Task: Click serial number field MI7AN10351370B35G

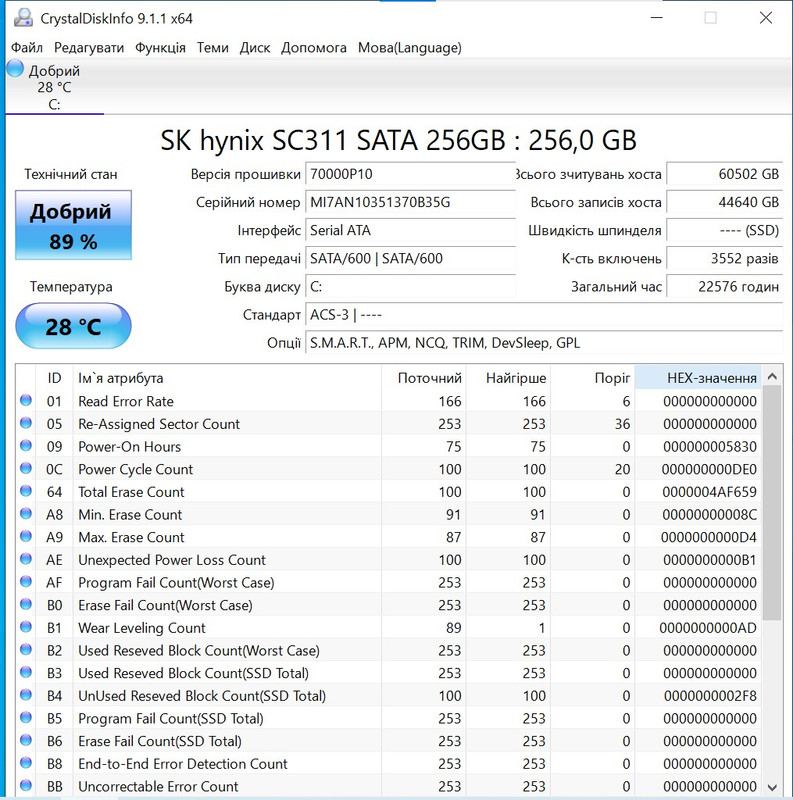Action: coord(410,203)
